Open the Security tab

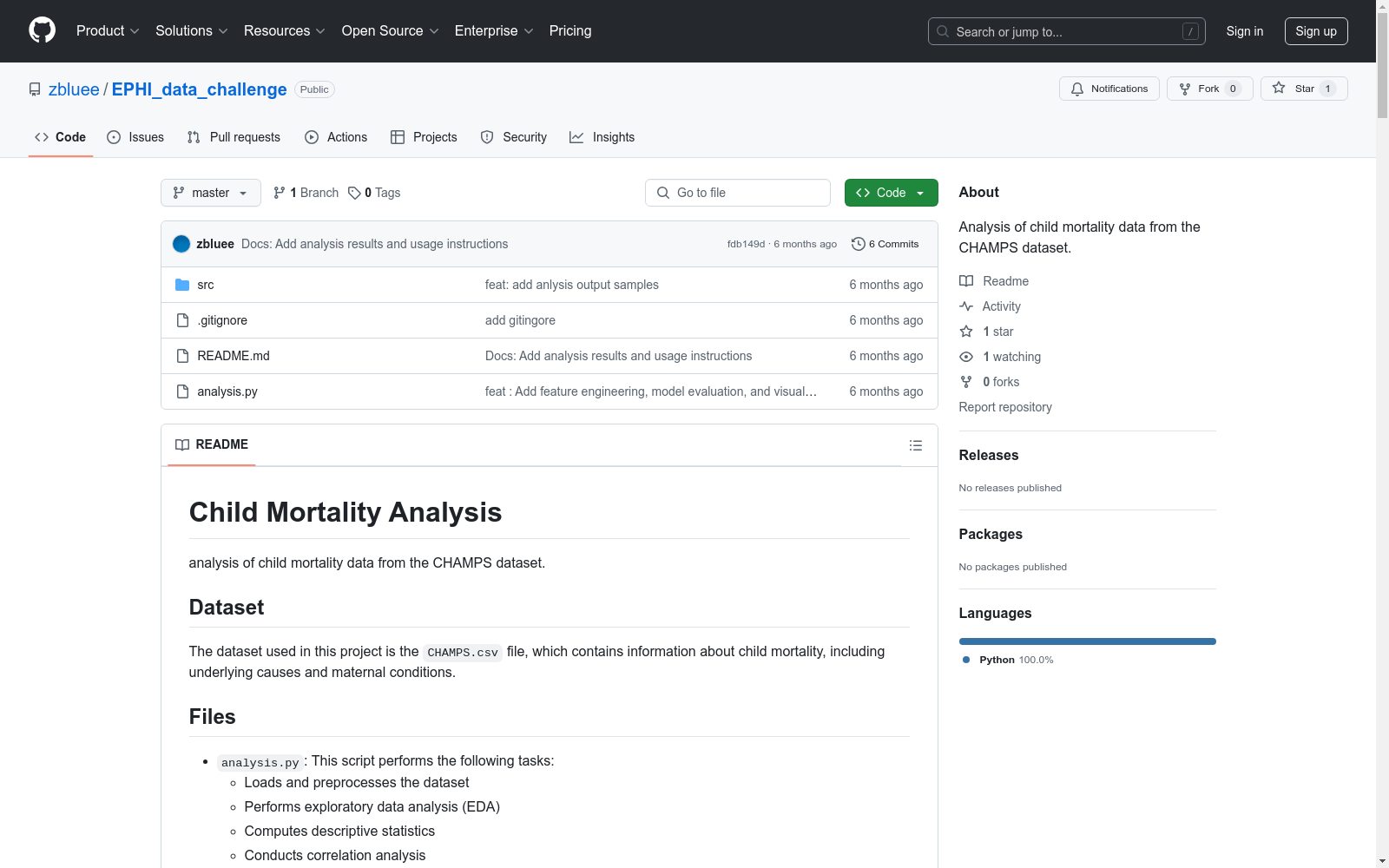click(514, 137)
